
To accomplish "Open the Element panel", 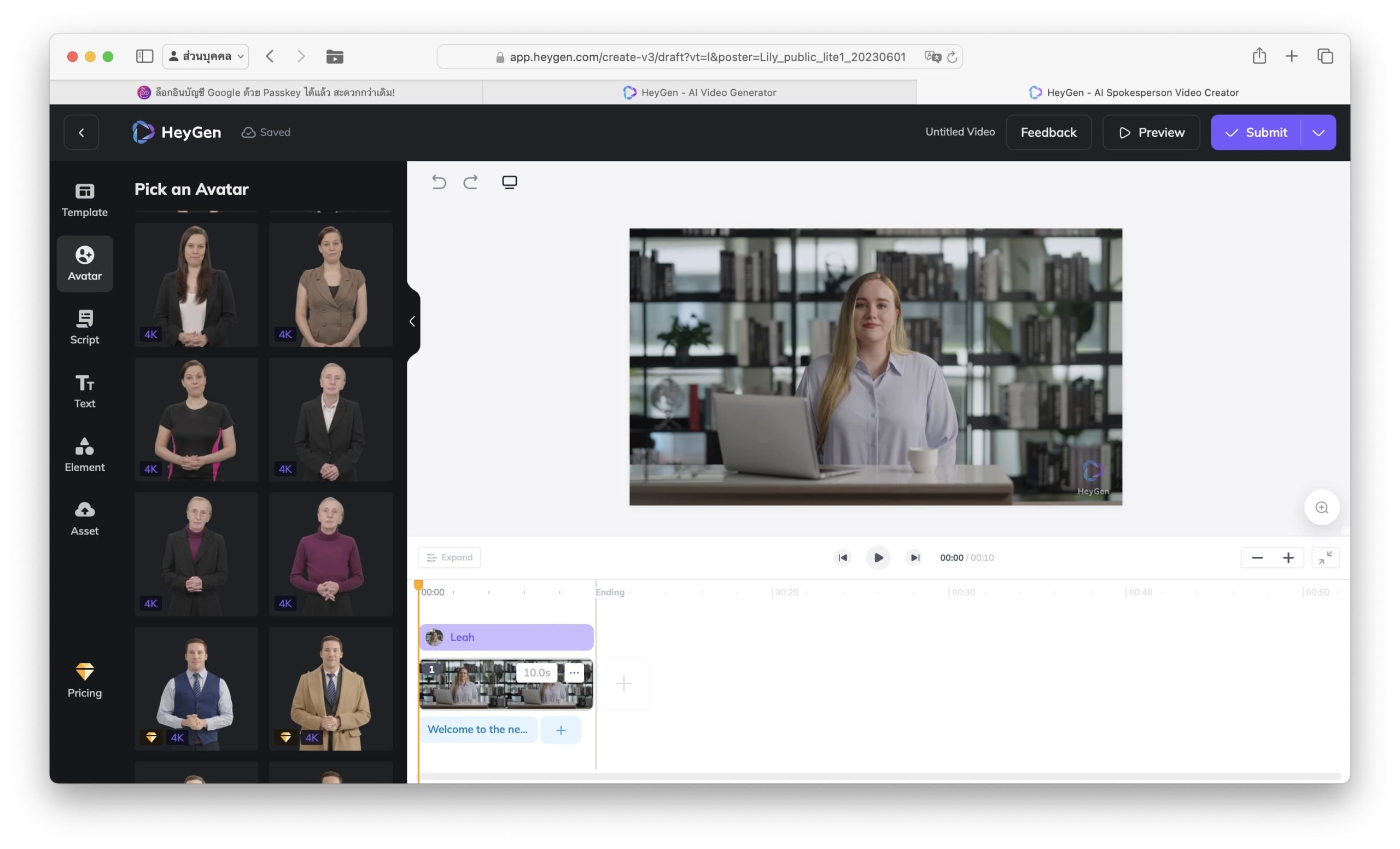I will click(84, 454).
